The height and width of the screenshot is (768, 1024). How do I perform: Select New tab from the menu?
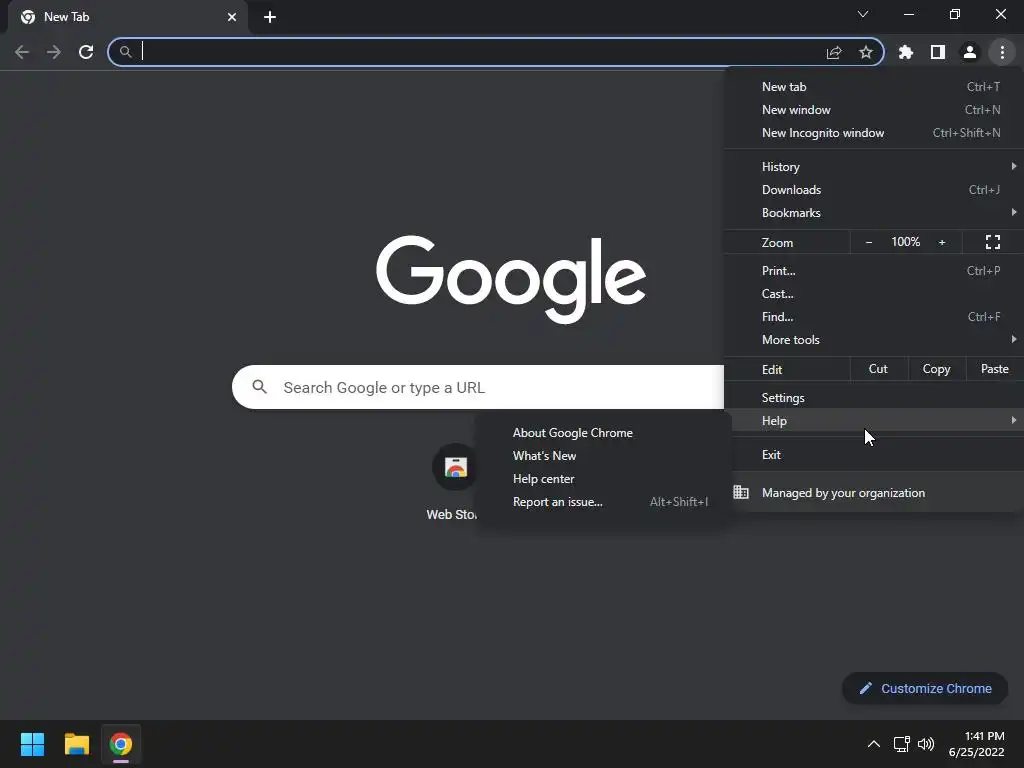click(x=874, y=87)
